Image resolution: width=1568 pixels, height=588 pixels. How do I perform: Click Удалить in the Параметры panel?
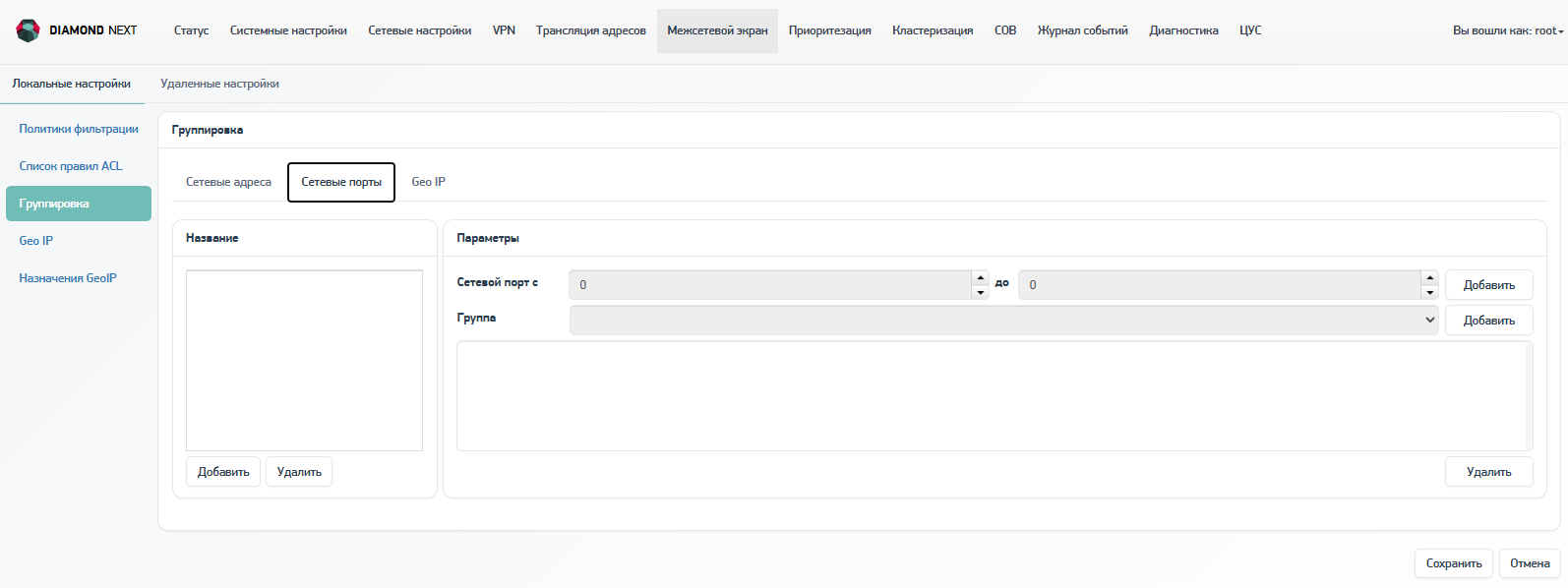tap(1488, 472)
